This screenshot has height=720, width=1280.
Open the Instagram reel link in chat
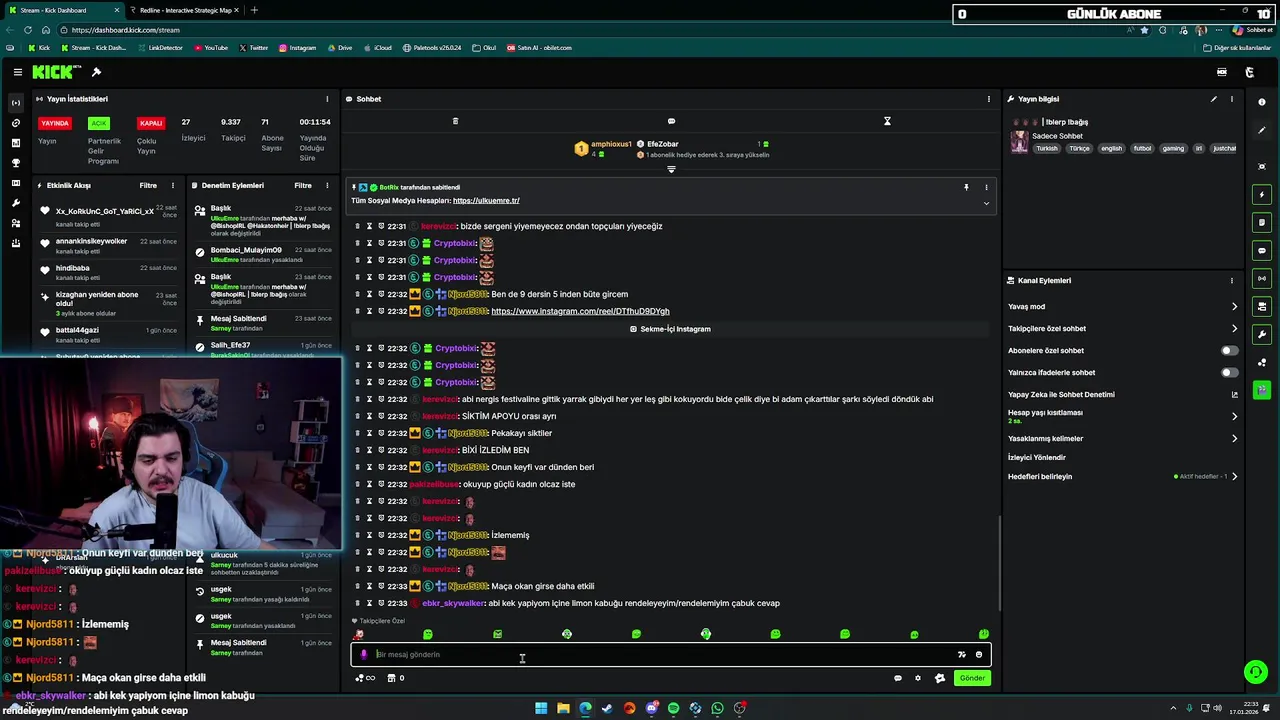click(x=580, y=311)
